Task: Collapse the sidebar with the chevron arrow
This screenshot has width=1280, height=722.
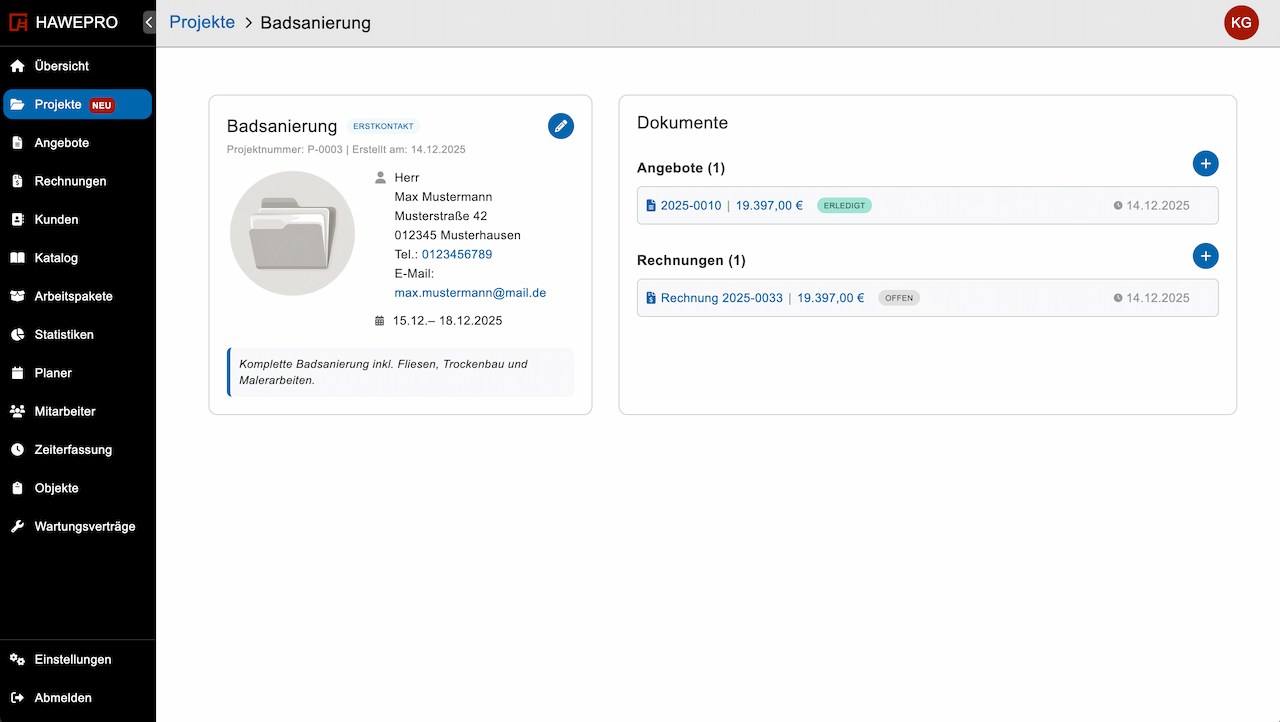Action: tap(148, 22)
